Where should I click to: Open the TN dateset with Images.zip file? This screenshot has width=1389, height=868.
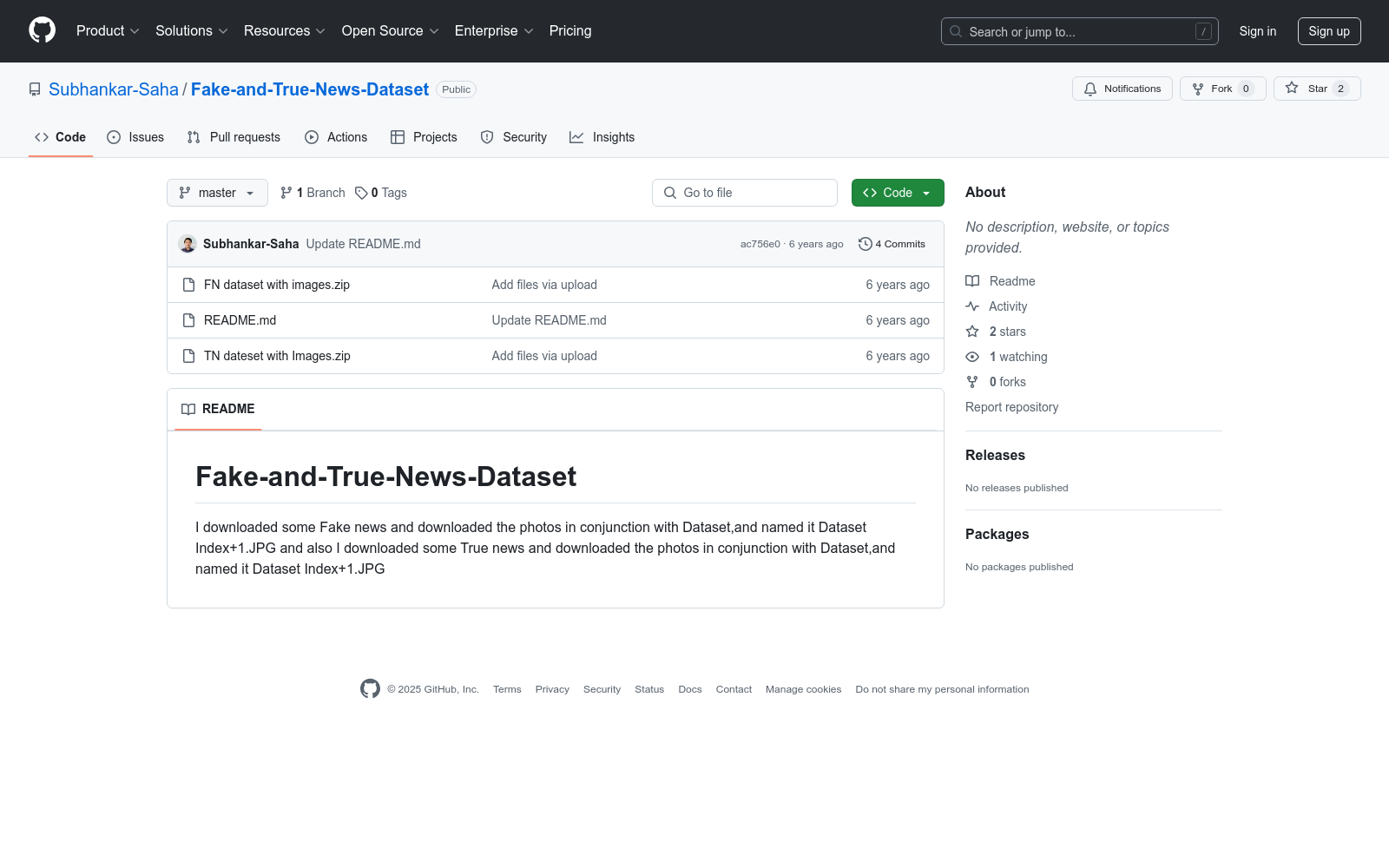click(x=277, y=356)
